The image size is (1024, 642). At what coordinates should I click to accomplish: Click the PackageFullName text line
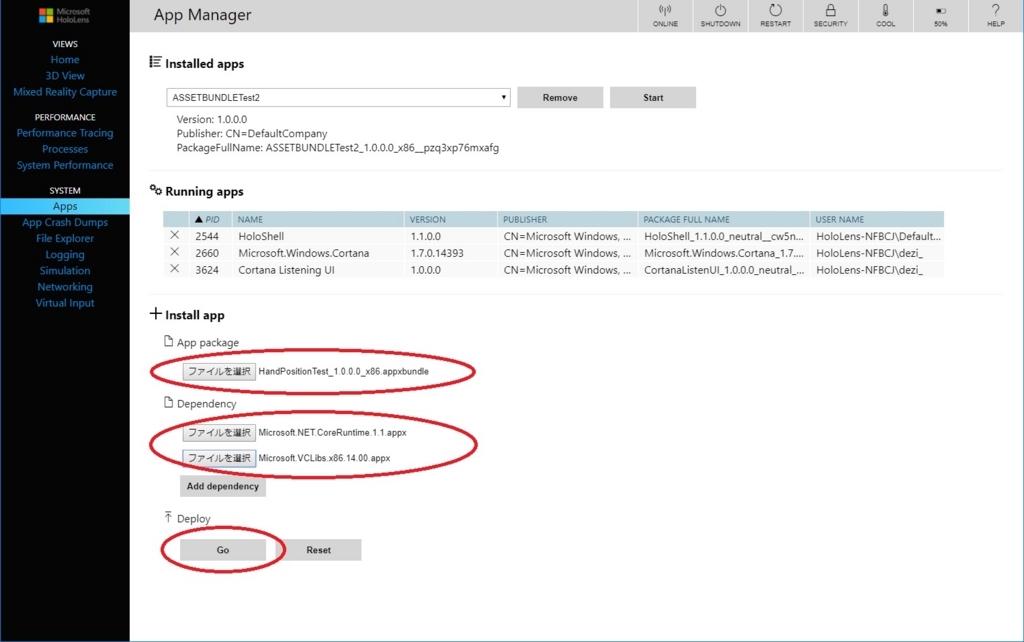click(x=338, y=148)
